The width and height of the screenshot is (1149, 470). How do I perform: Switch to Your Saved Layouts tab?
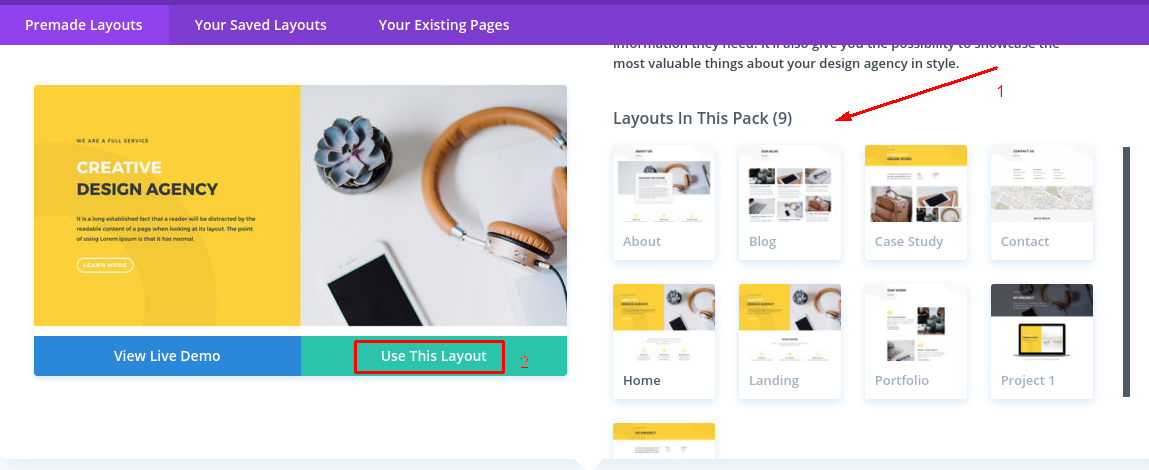[x=260, y=25]
